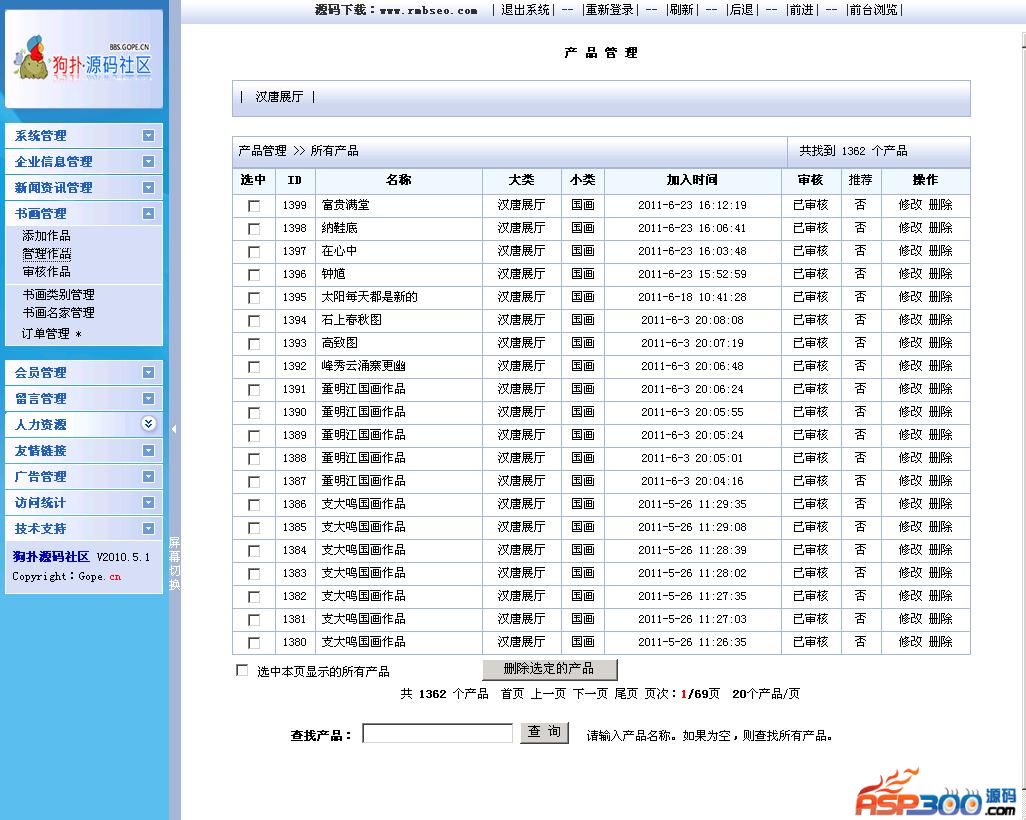The width and height of the screenshot is (1026, 820).
Task: Expand the 技术支持 section arrow
Action: [149, 528]
